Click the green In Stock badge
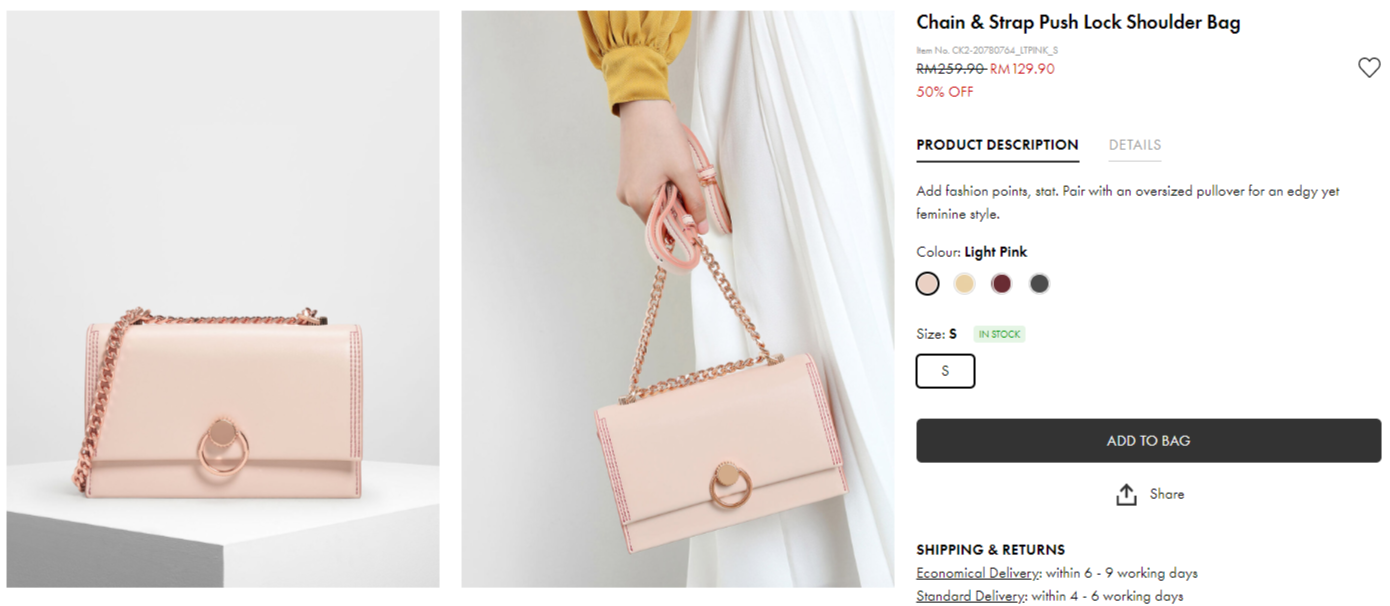This screenshot has height=606, width=1390. 1000,334
